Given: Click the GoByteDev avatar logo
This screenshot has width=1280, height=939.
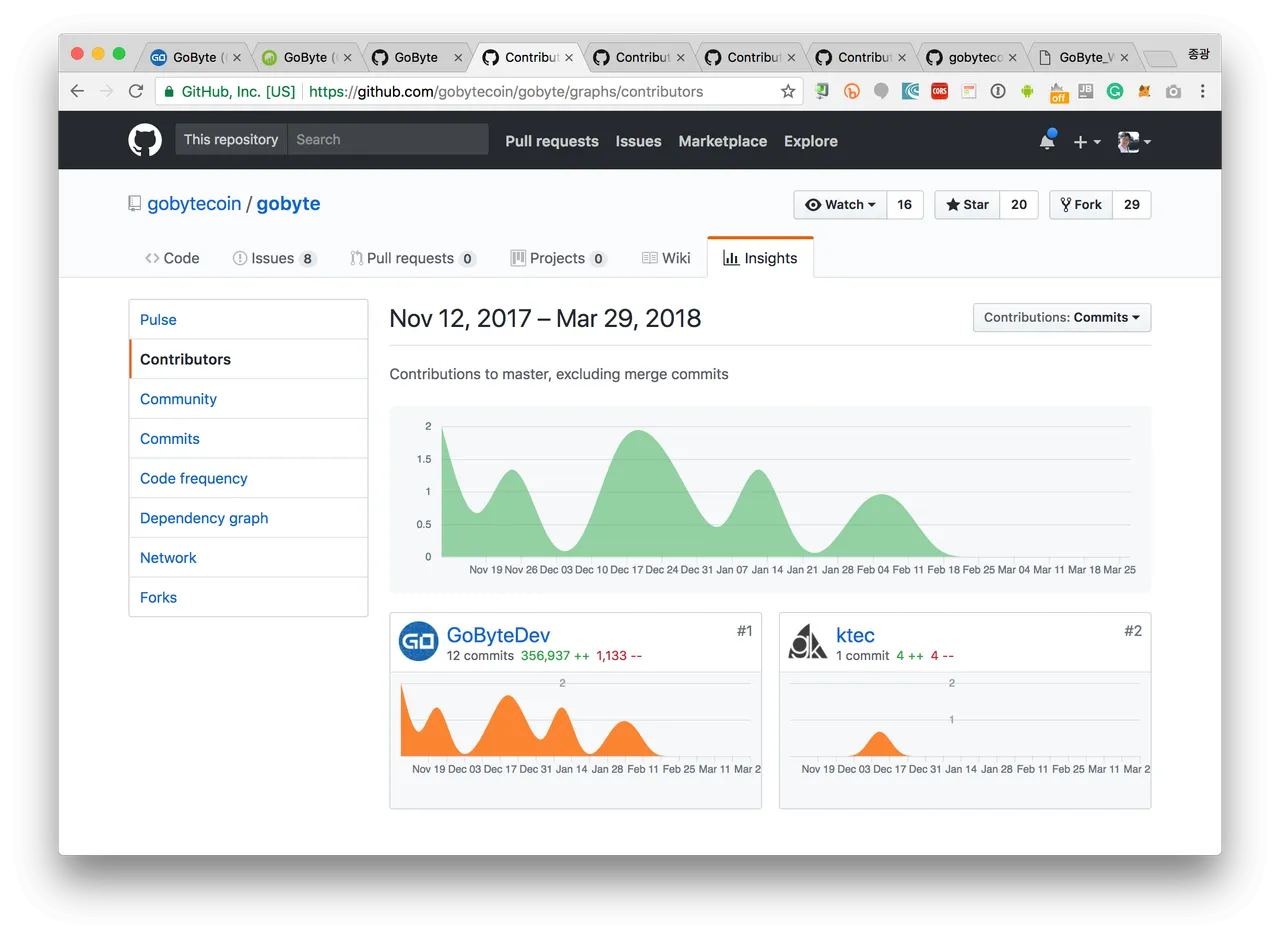Looking at the screenshot, I should click(418, 641).
